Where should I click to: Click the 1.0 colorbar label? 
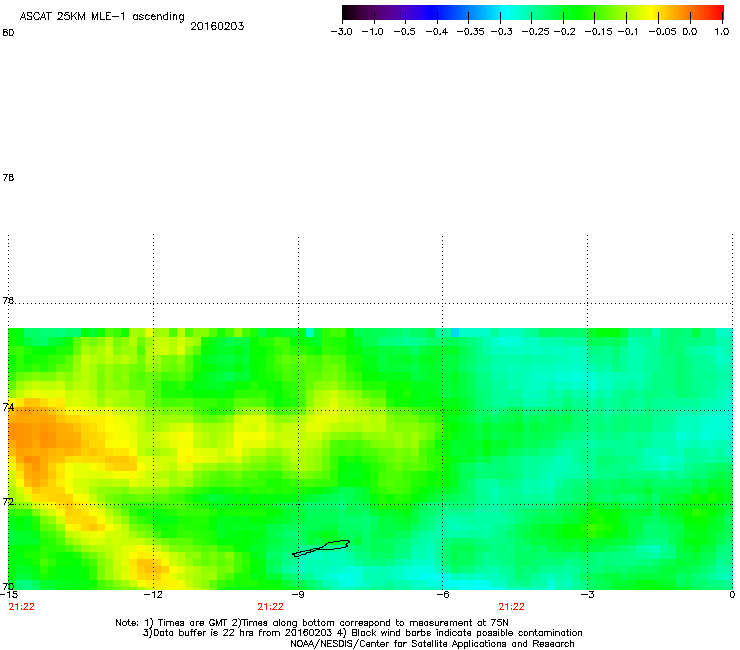pyautogui.click(x=722, y=32)
